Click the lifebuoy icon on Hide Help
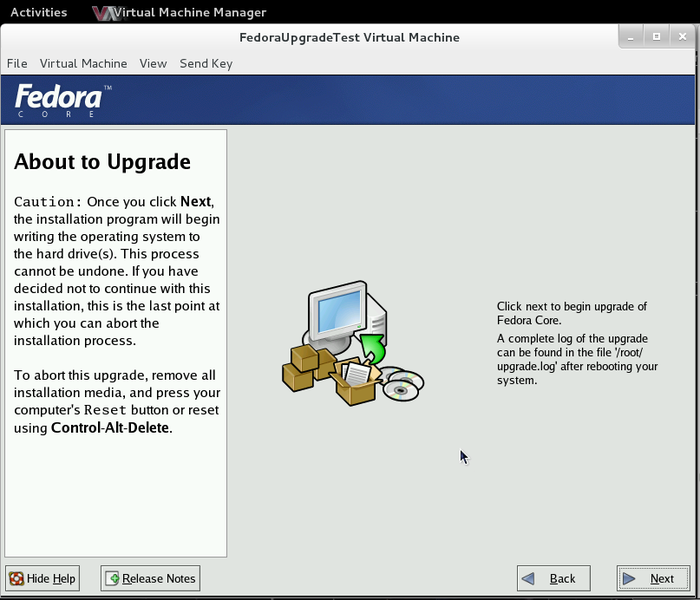This screenshot has width=700, height=600. click(17, 578)
